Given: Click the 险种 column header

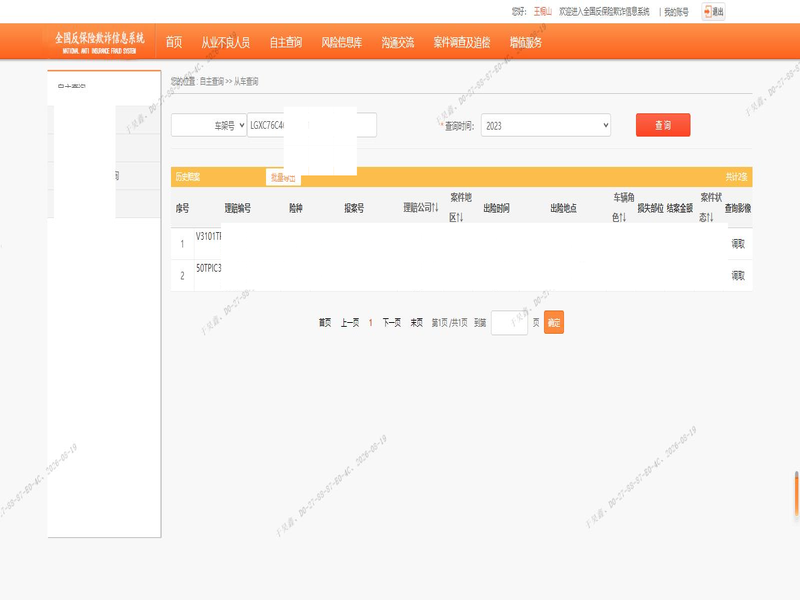Looking at the screenshot, I should [296, 208].
